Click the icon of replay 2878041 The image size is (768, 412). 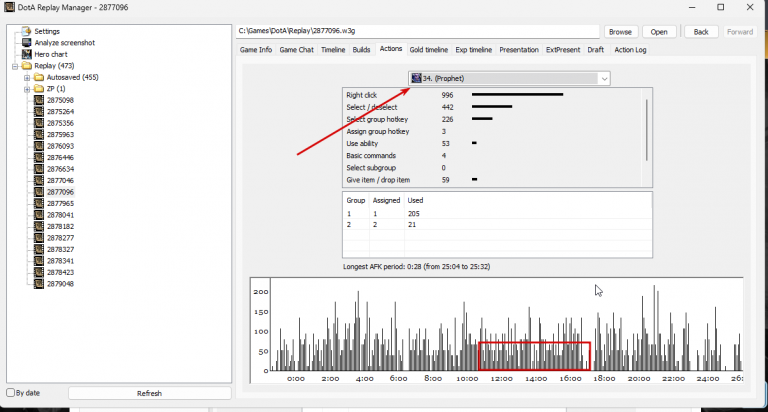pyautogui.click(x=39, y=215)
